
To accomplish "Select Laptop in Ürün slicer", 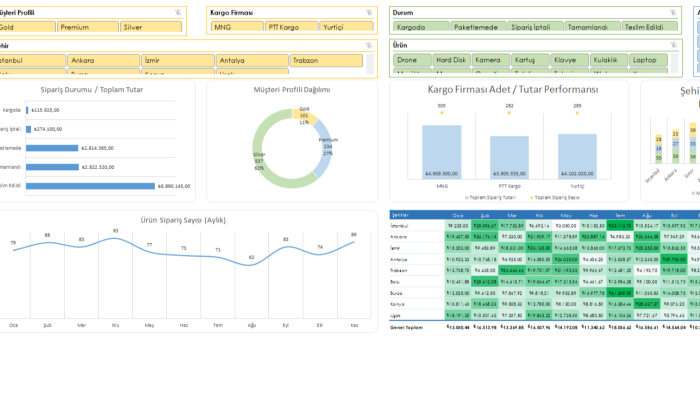I will tap(648, 60).
